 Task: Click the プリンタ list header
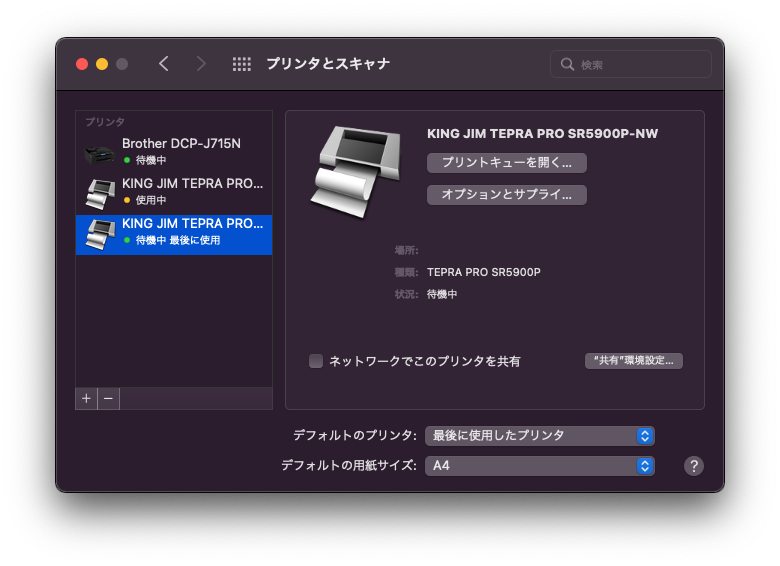105,121
